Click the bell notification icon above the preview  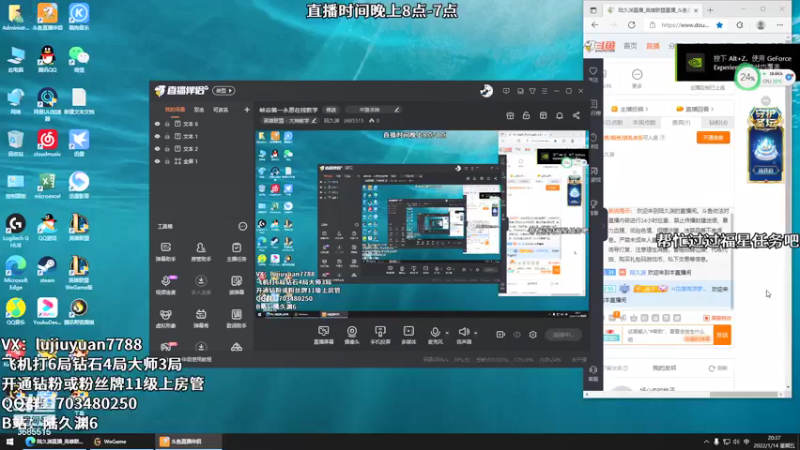point(560,116)
